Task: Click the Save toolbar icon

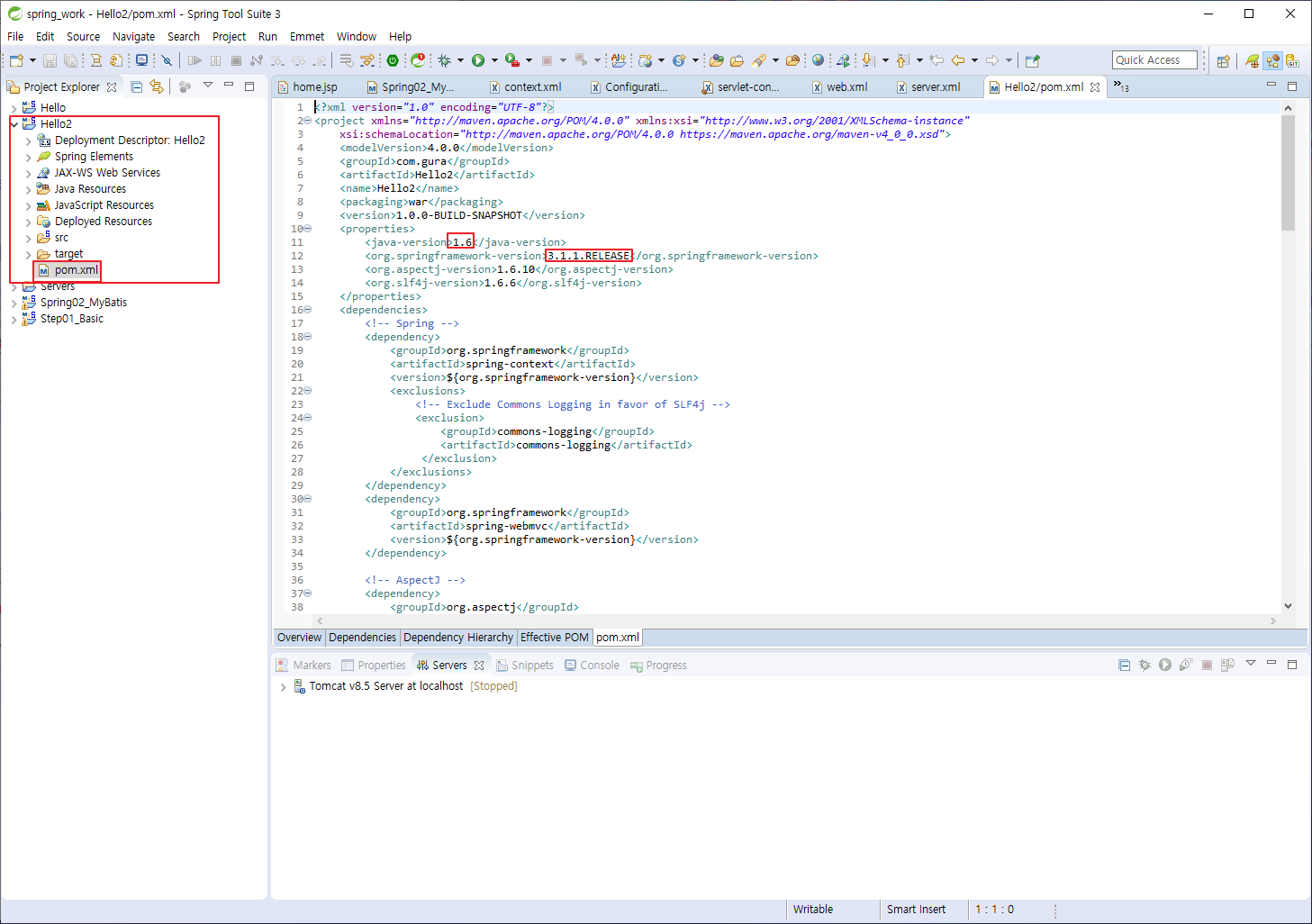Action: 50,60
